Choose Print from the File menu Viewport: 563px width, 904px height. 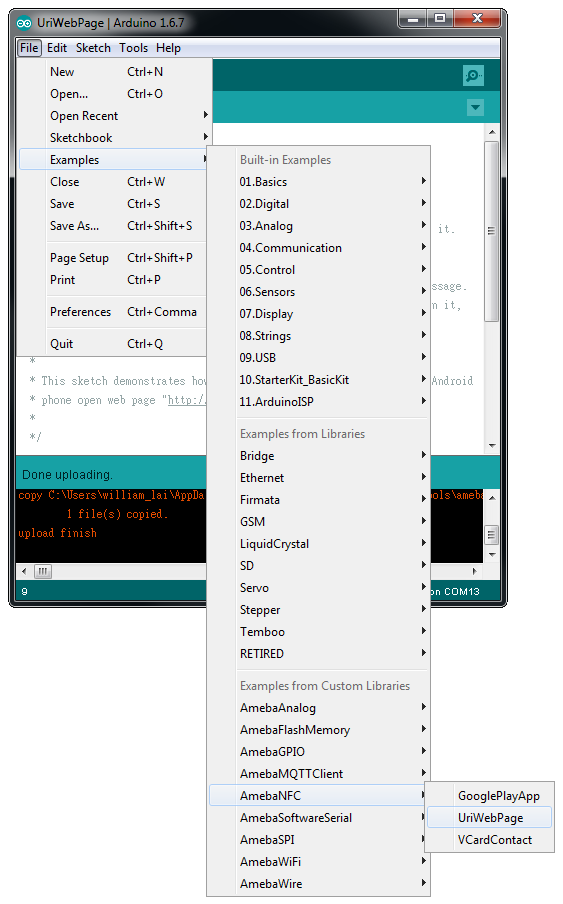(114, 280)
